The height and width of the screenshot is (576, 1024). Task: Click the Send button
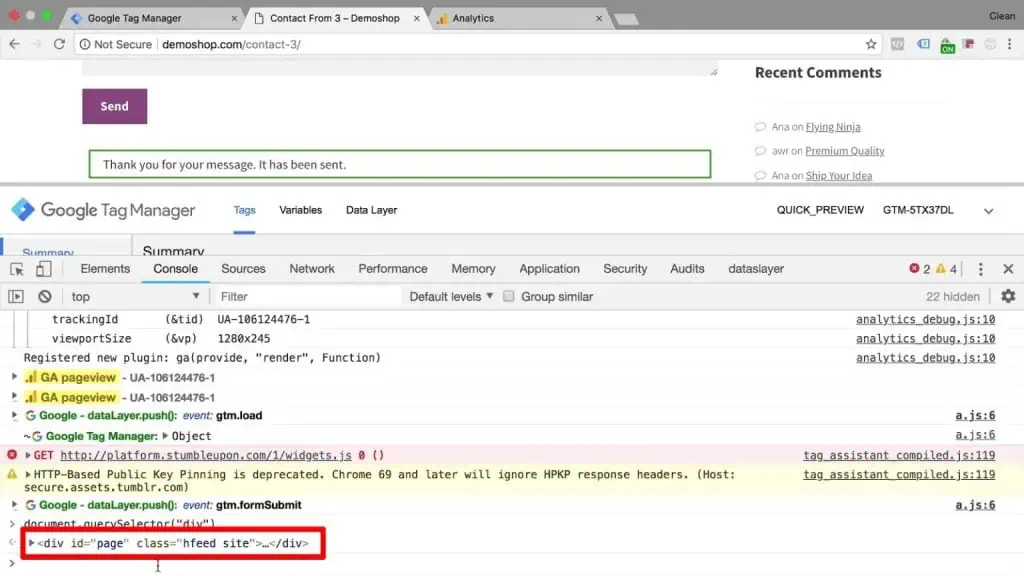113,105
